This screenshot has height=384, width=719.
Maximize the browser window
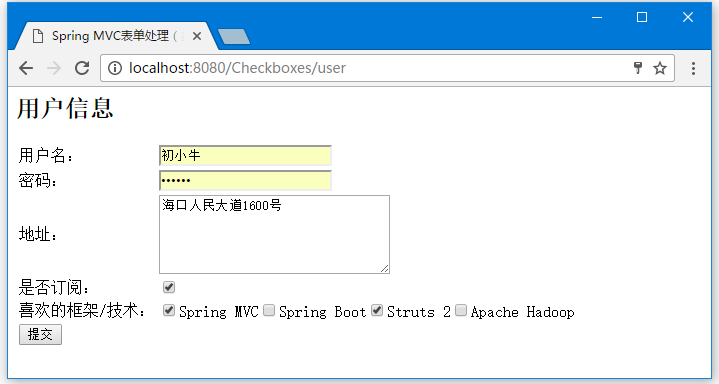[642, 17]
